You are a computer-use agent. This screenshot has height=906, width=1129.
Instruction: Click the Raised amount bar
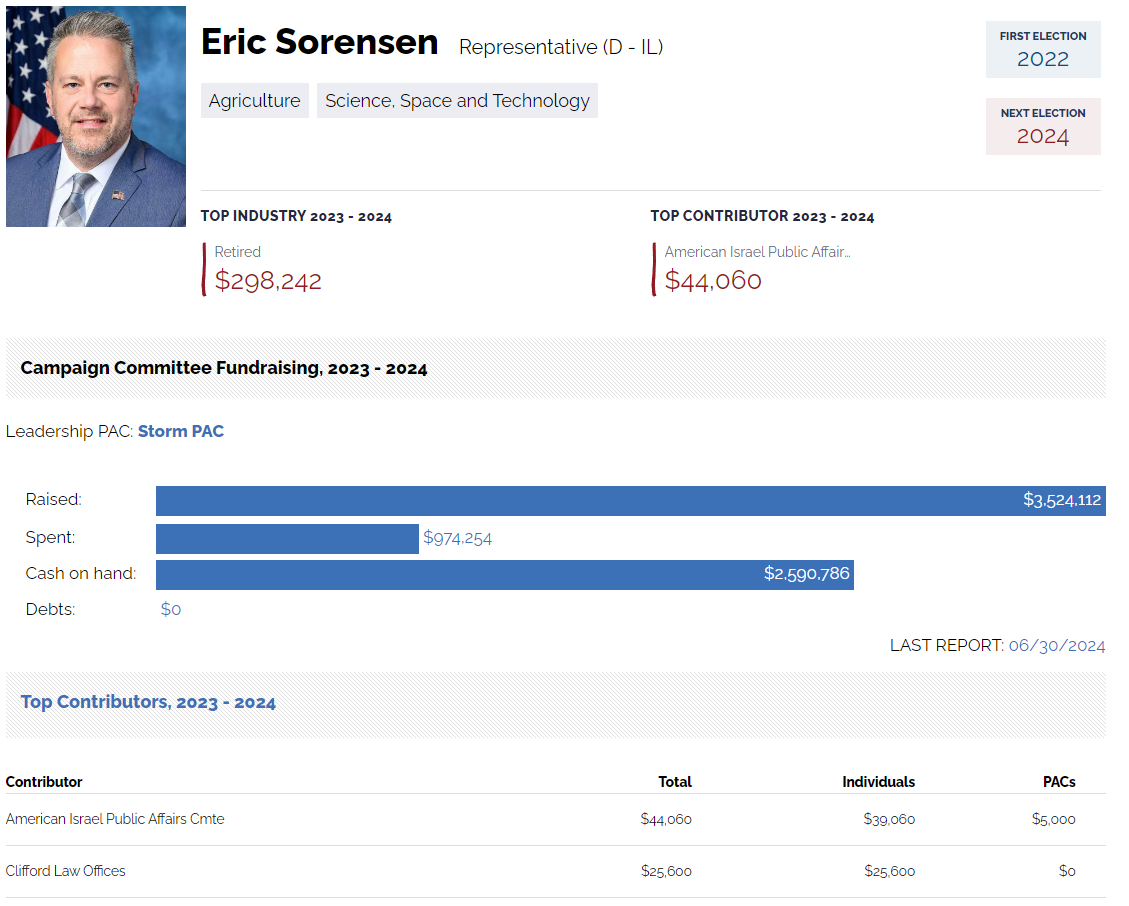pyautogui.click(x=630, y=500)
